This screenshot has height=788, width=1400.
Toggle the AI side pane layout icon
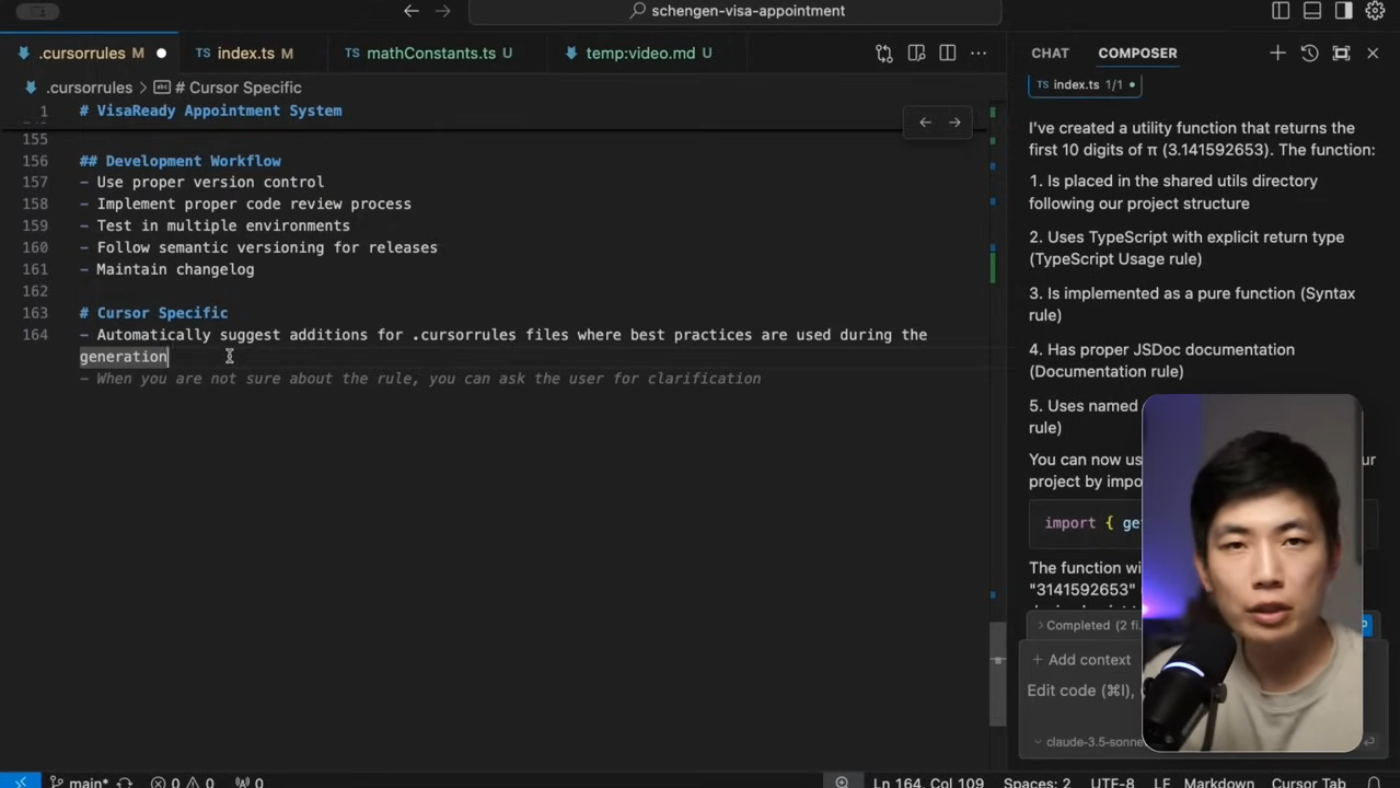(1344, 11)
